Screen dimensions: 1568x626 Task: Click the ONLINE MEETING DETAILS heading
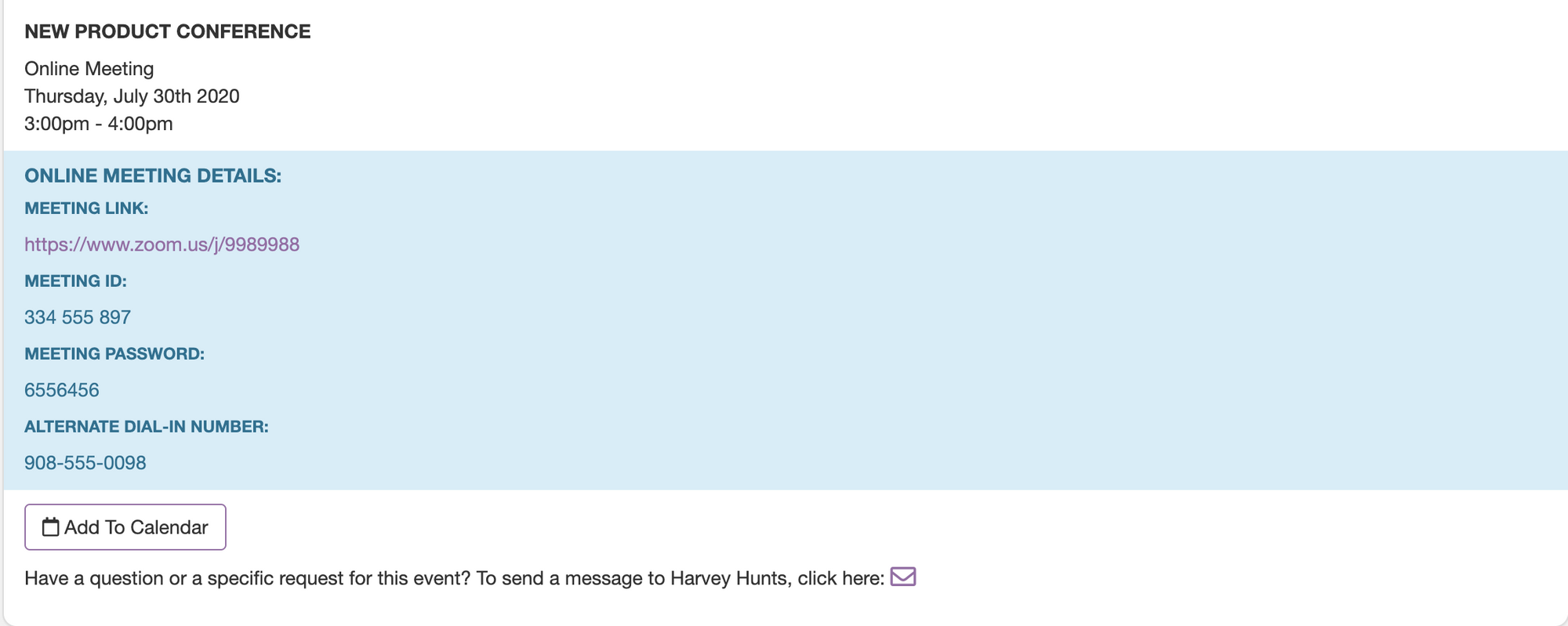[153, 175]
